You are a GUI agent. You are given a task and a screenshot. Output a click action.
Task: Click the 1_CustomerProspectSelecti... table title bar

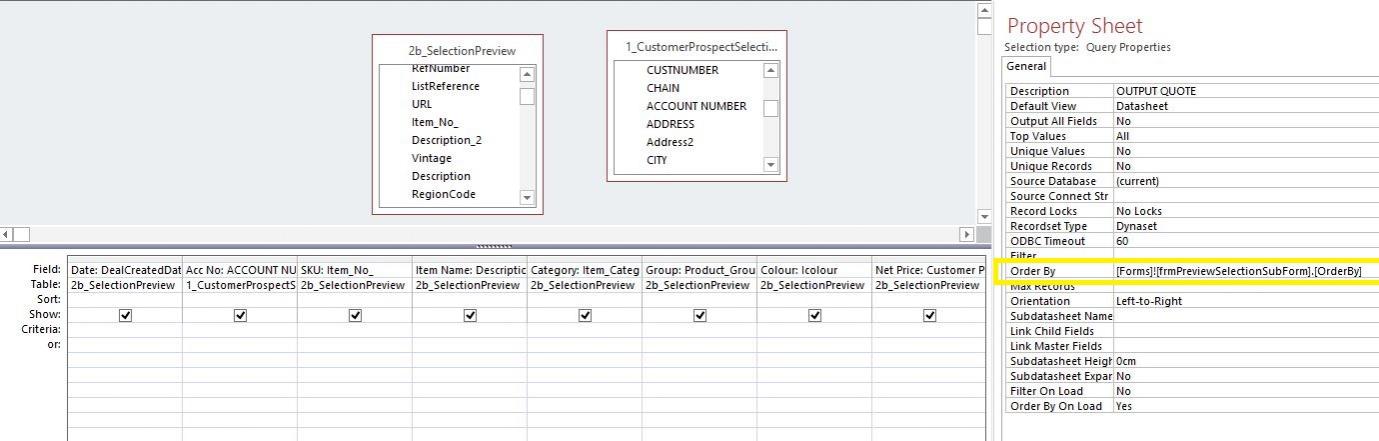point(697,46)
